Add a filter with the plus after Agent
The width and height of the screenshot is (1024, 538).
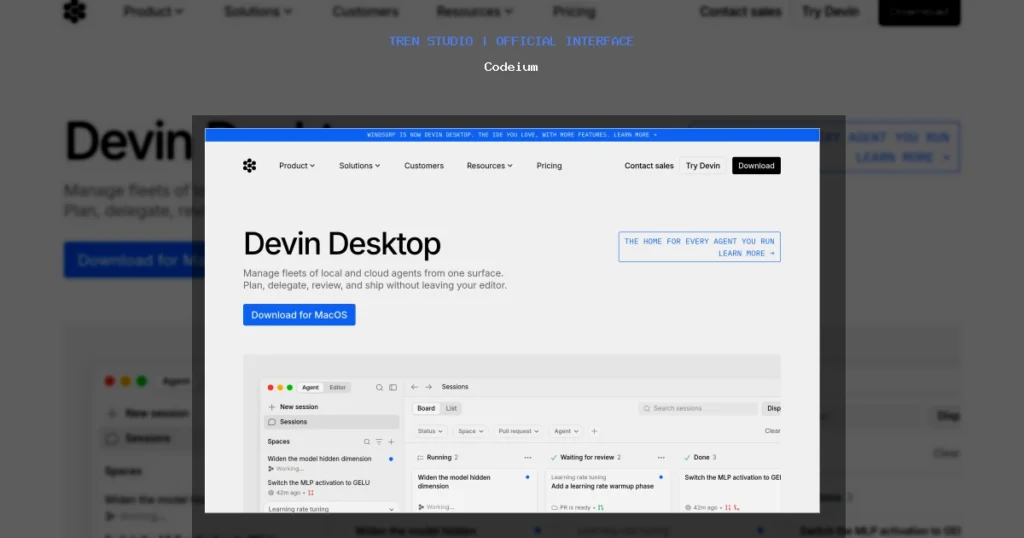(594, 431)
